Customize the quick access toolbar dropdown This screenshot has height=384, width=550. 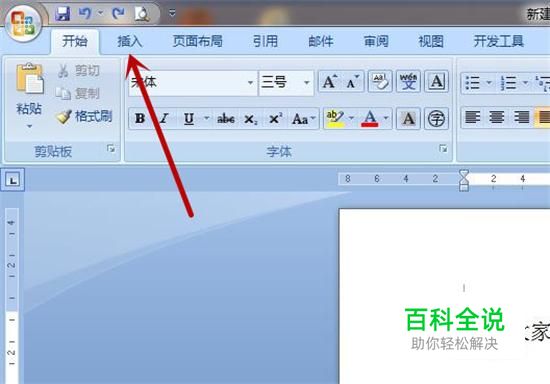coord(172,13)
